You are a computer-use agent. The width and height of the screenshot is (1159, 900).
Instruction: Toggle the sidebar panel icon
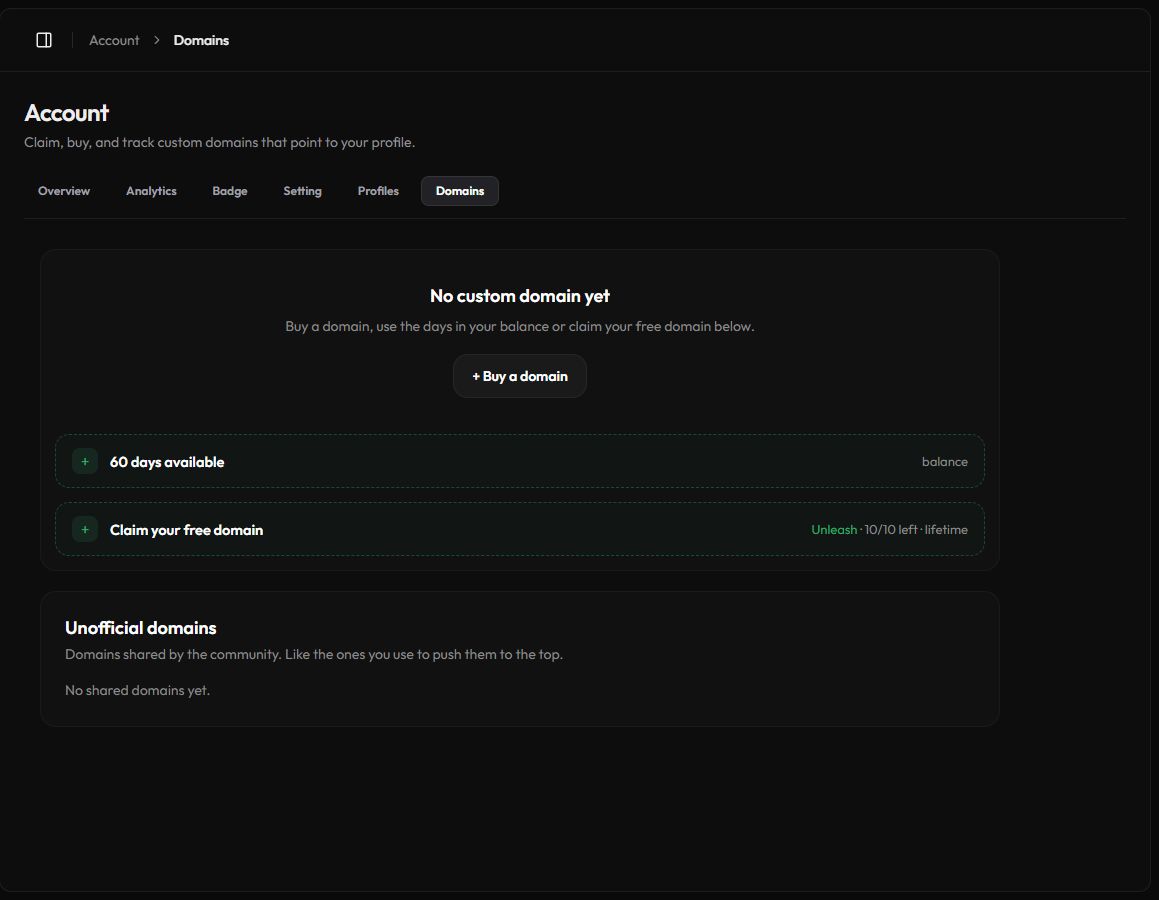point(44,40)
